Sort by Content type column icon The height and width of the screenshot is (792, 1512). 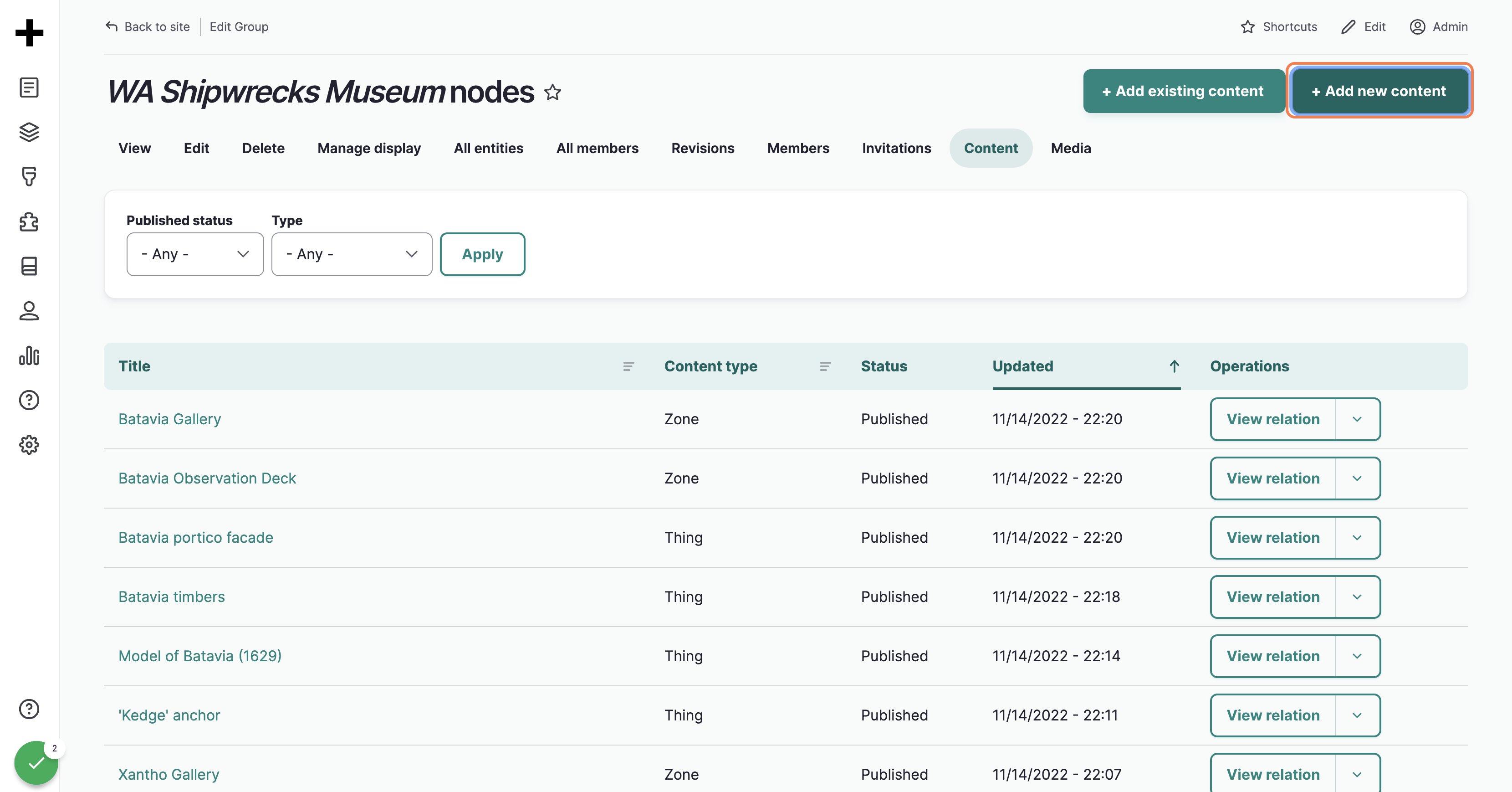coord(825,366)
